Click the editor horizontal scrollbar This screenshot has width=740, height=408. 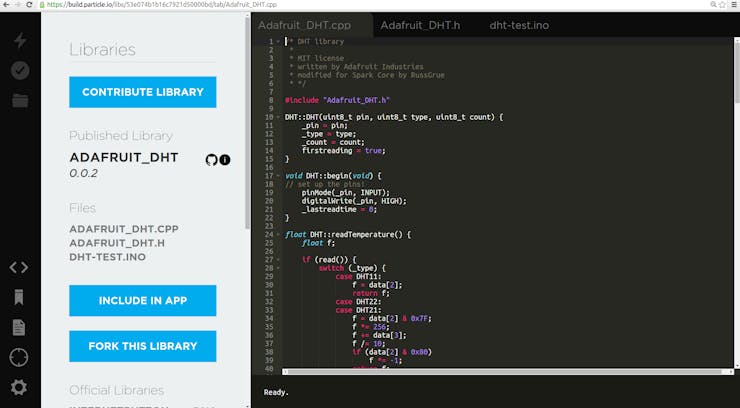pyautogui.click(x=504, y=372)
